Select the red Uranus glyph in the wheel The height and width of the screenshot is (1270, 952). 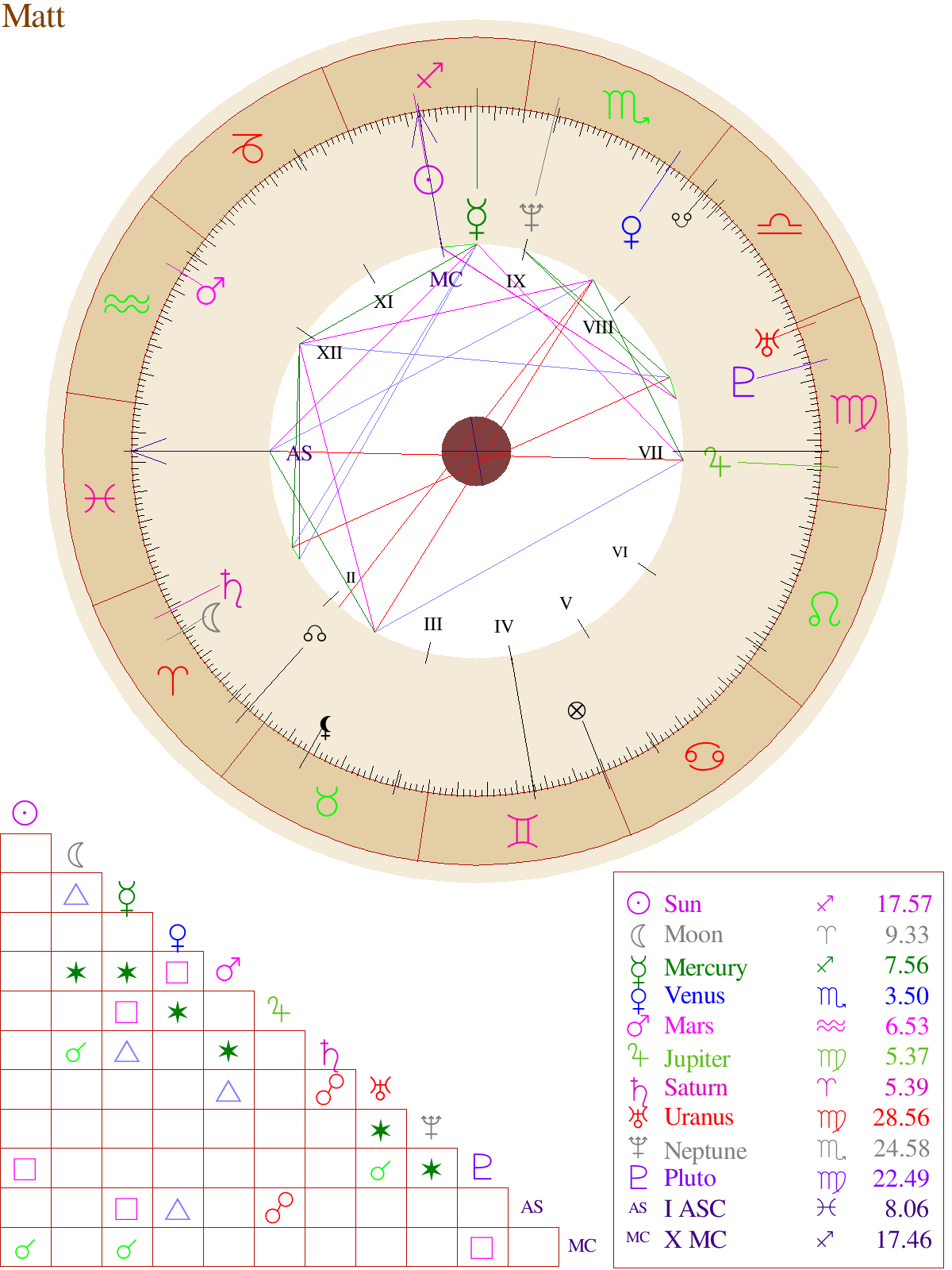point(766,341)
